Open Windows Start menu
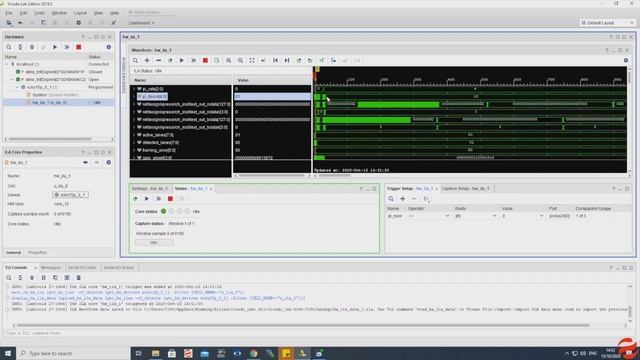 pyautogui.click(x=8, y=353)
